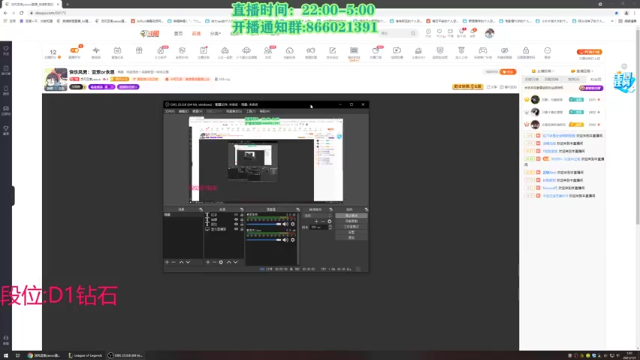Viewport: 640px width, 360px height.
Task: Increase transition duration with spinner arrow
Action: coord(330,226)
